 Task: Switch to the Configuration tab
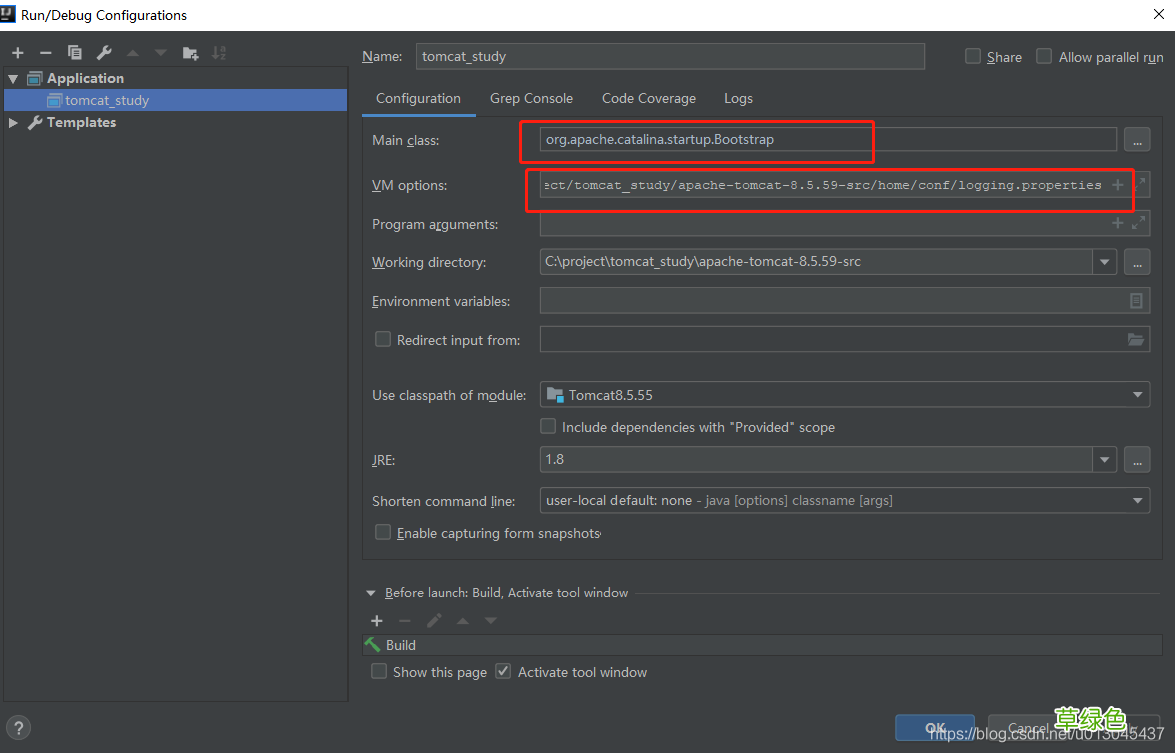click(418, 98)
